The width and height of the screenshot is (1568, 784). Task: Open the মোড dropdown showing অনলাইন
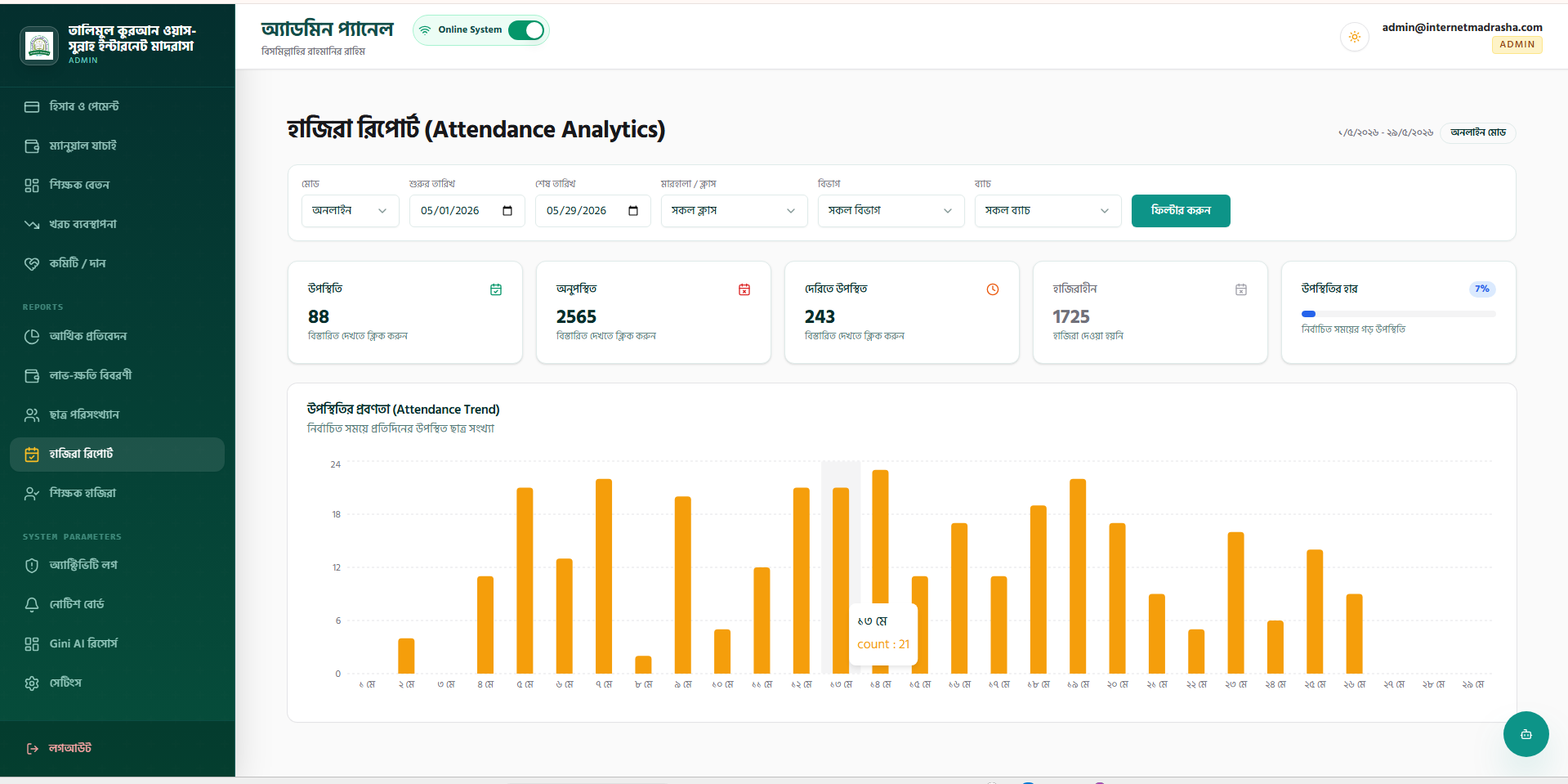pos(350,211)
